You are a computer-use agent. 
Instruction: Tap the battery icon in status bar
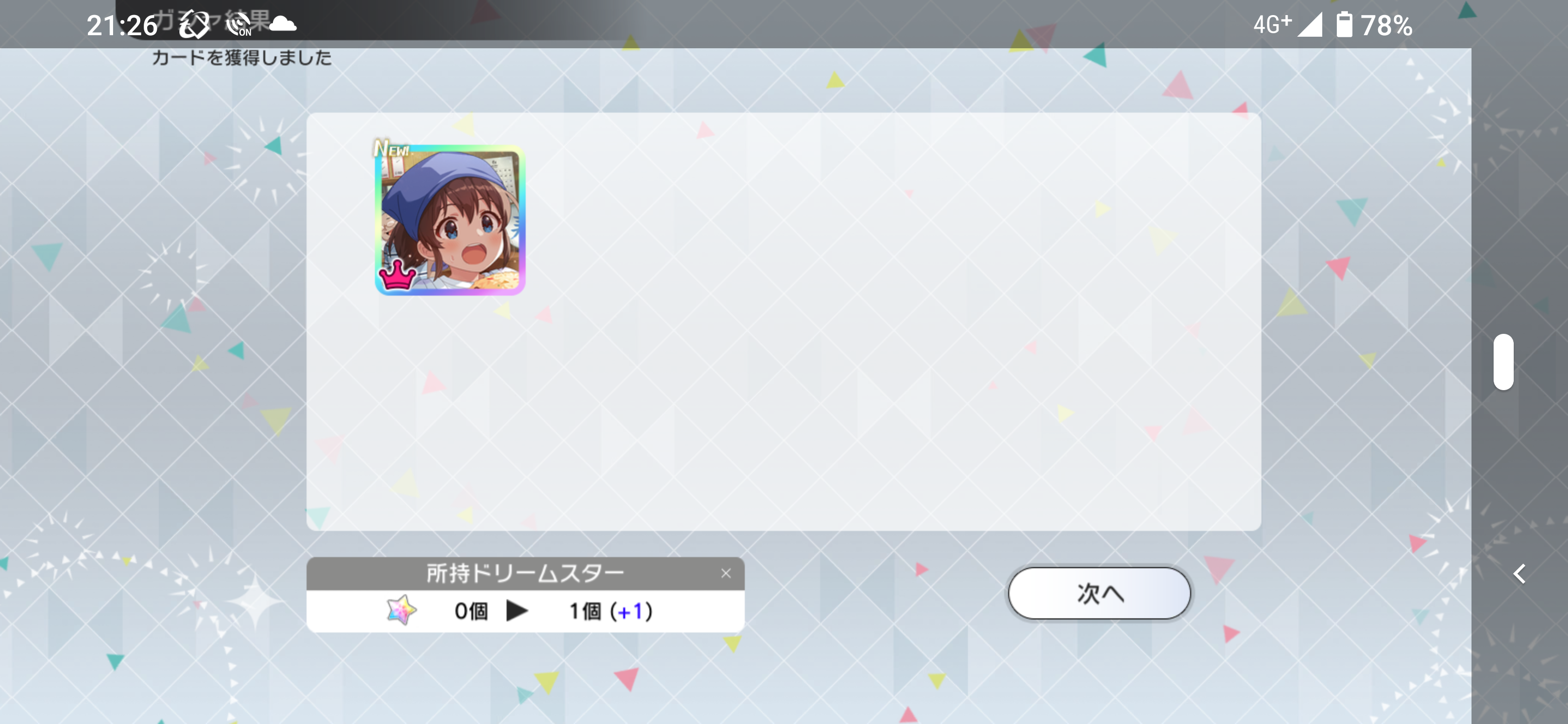[1344, 24]
